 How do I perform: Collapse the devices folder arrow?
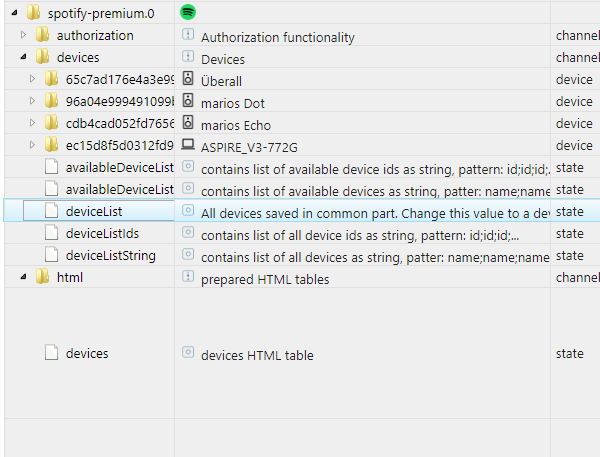click(24, 58)
